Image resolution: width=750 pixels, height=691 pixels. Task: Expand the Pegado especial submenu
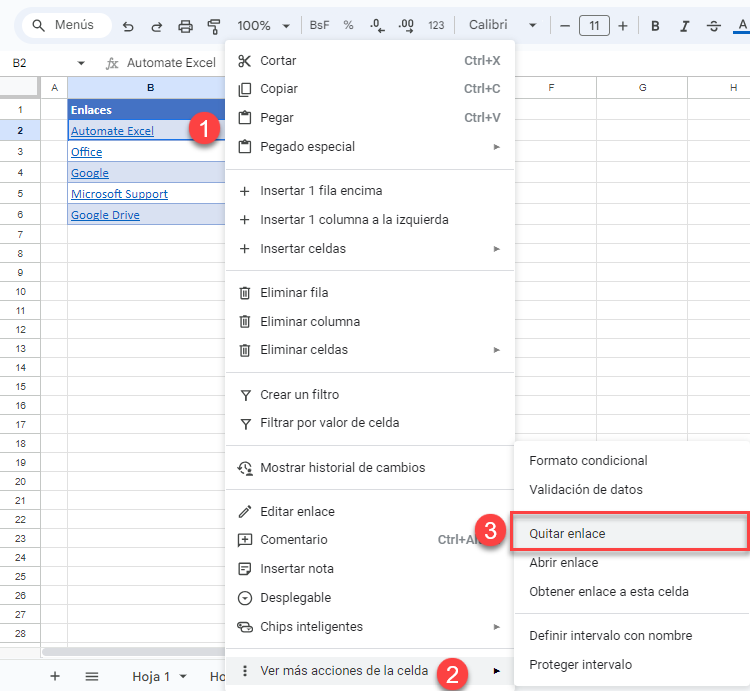[x=370, y=146]
